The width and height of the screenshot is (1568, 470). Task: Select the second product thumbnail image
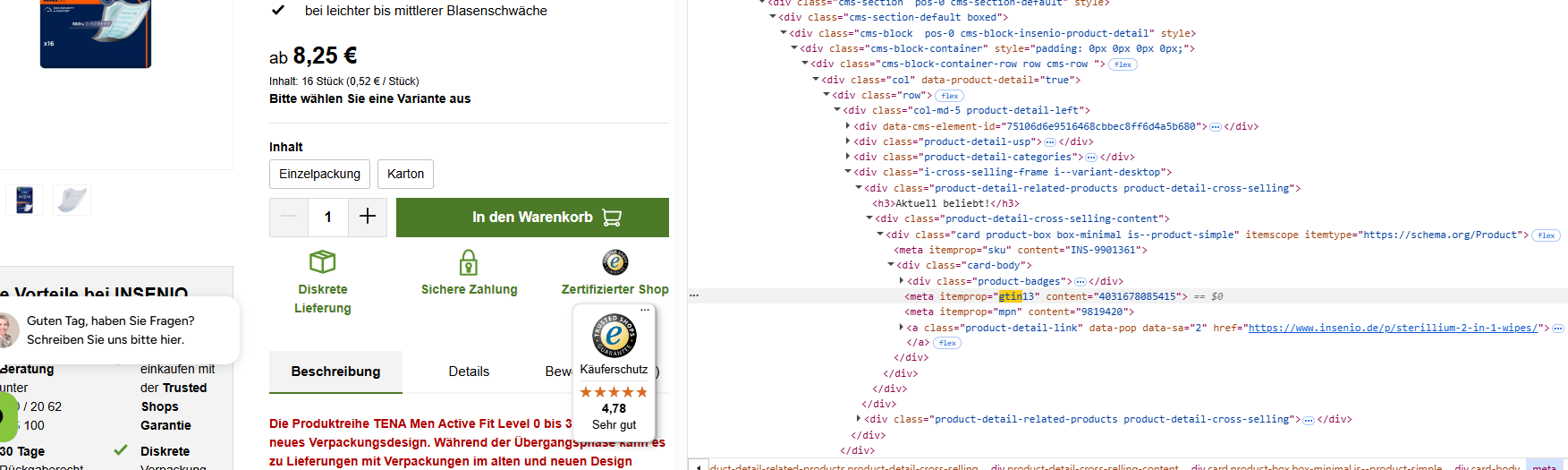click(x=72, y=200)
